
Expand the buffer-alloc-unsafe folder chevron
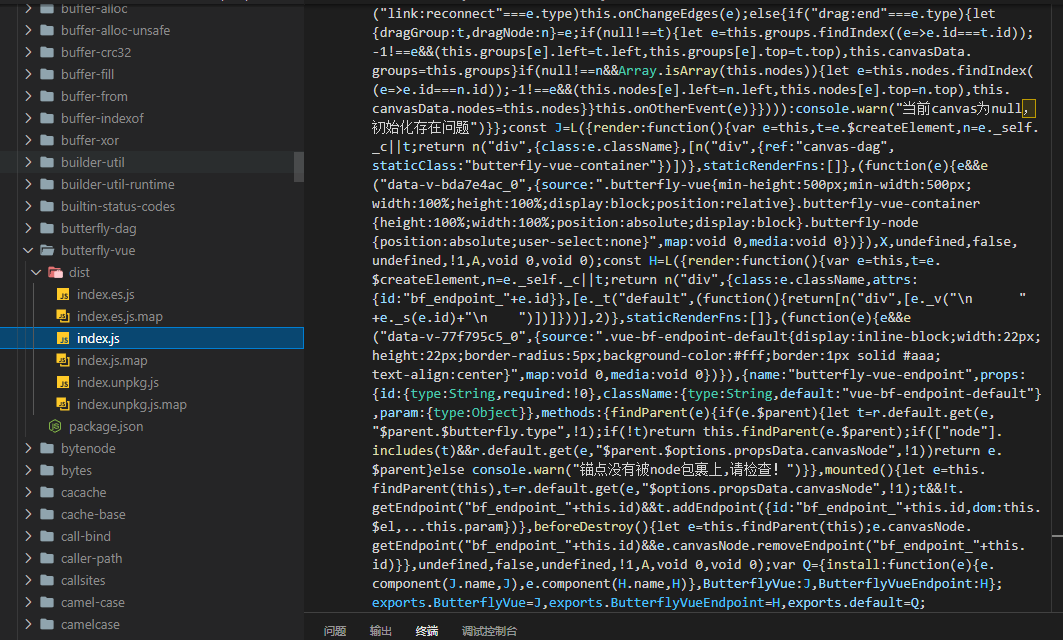click(28, 31)
